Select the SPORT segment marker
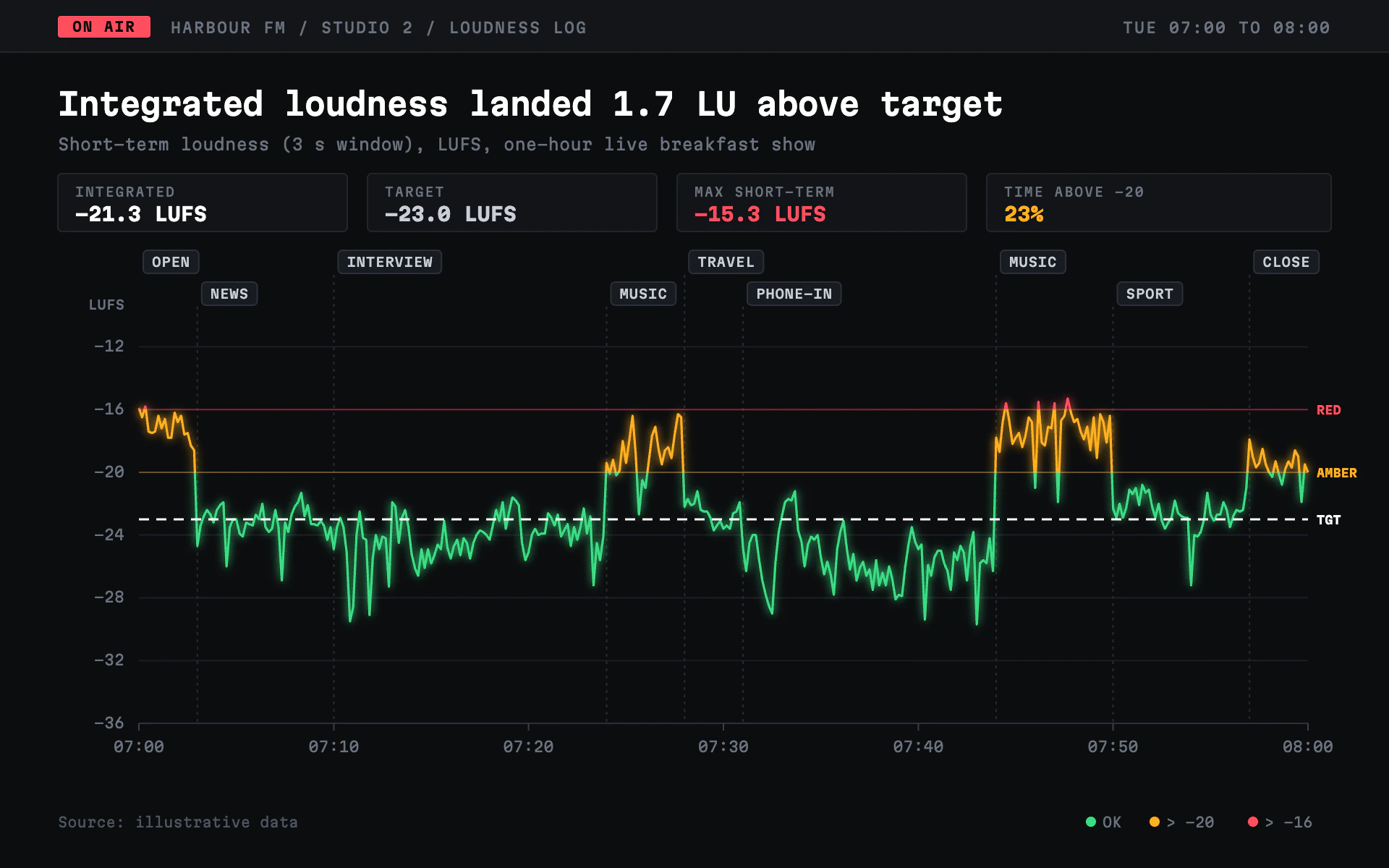This screenshot has height=868, width=1389. 1150,294
